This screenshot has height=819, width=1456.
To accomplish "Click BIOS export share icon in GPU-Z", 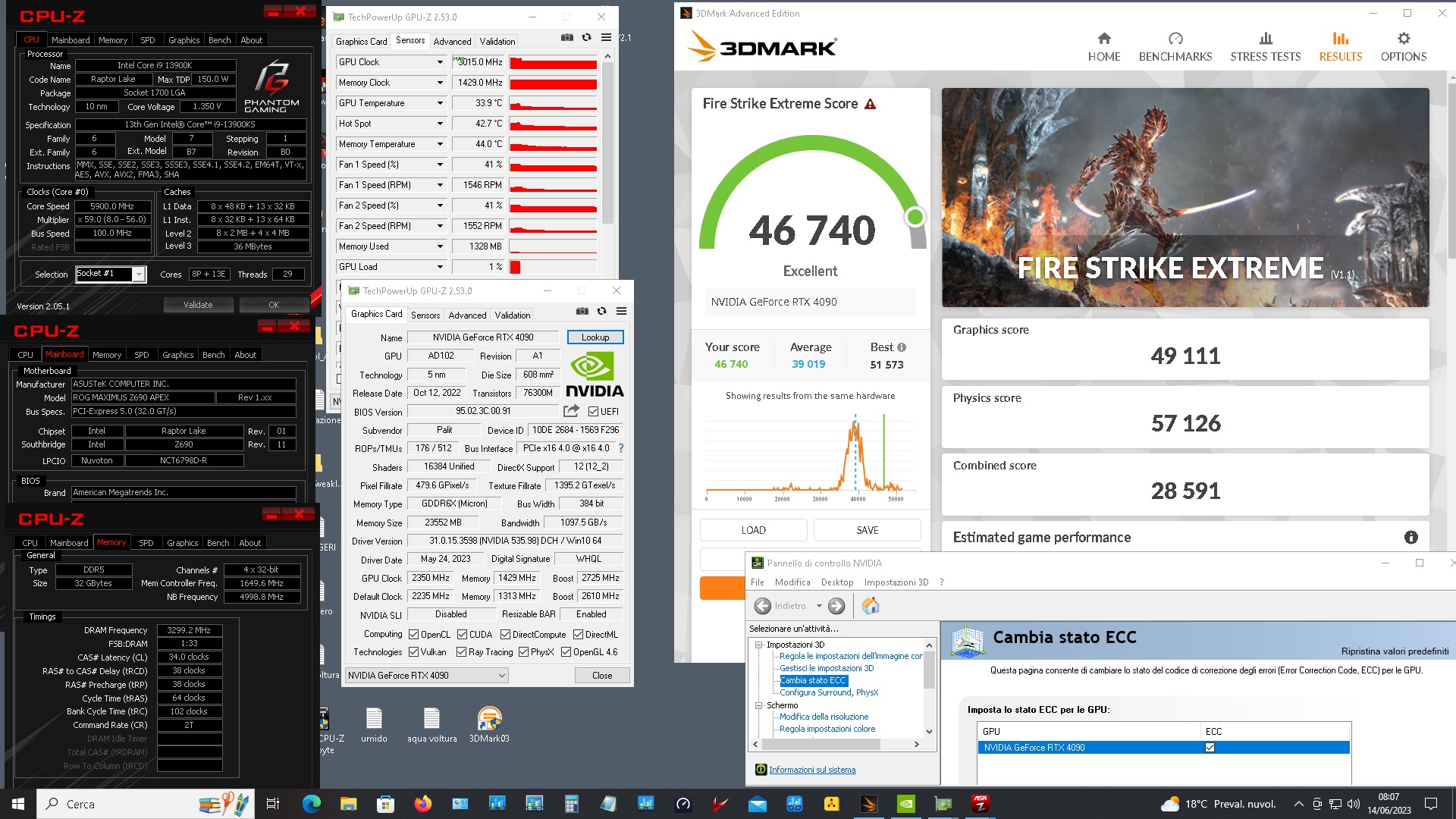I will [x=571, y=411].
